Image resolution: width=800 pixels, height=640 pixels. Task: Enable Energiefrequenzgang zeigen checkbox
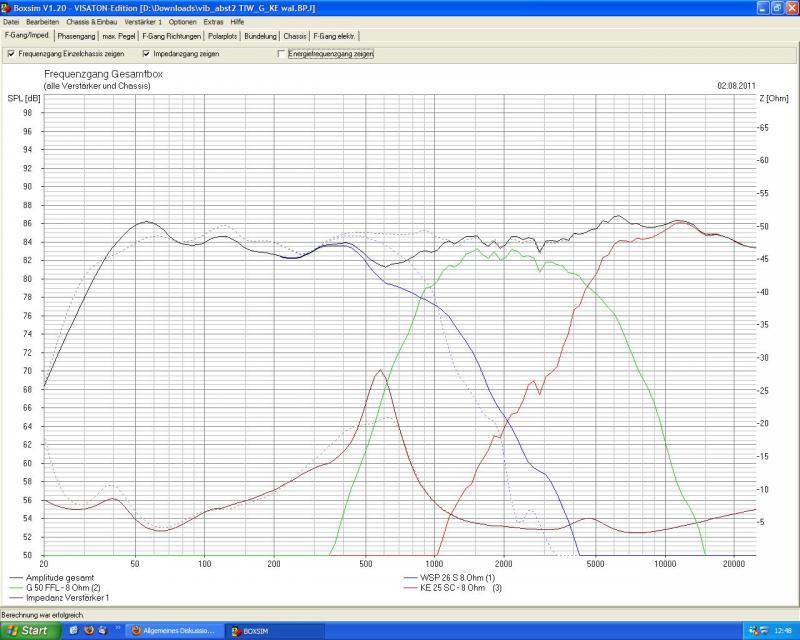[281, 54]
